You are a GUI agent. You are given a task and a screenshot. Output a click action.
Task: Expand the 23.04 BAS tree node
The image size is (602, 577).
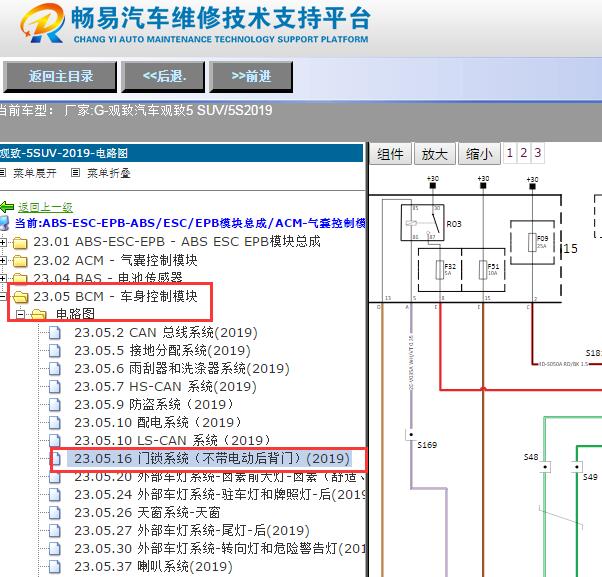pos(3,278)
